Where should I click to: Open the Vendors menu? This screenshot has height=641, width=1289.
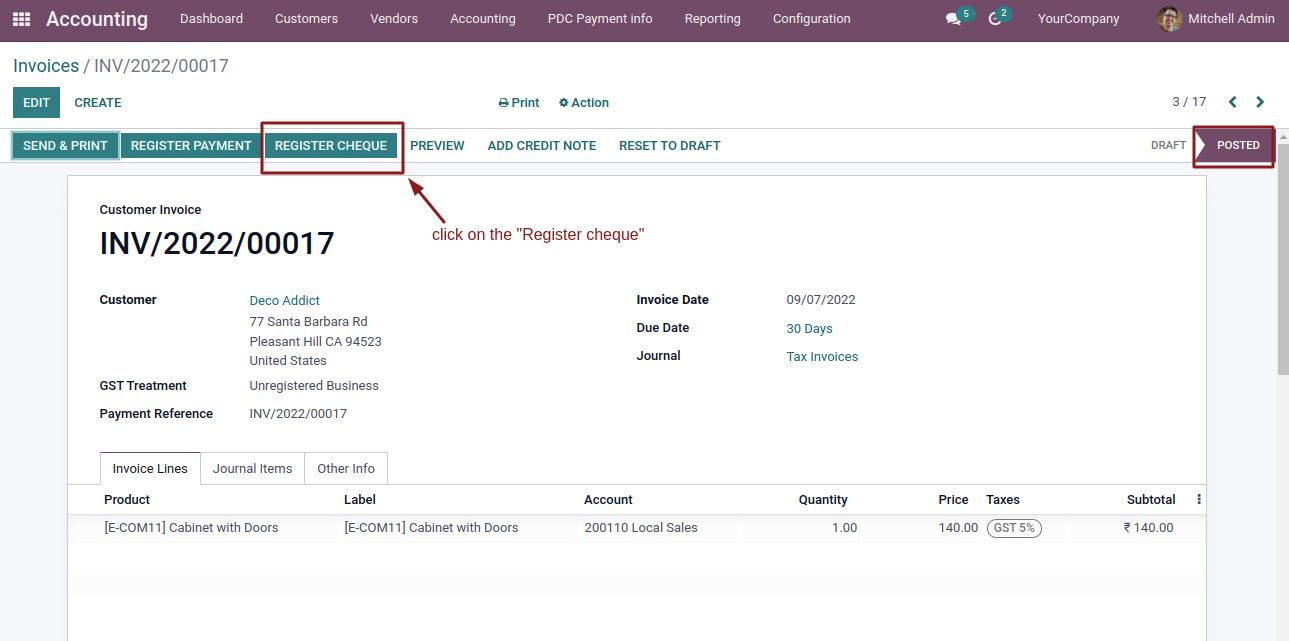tap(394, 19)
